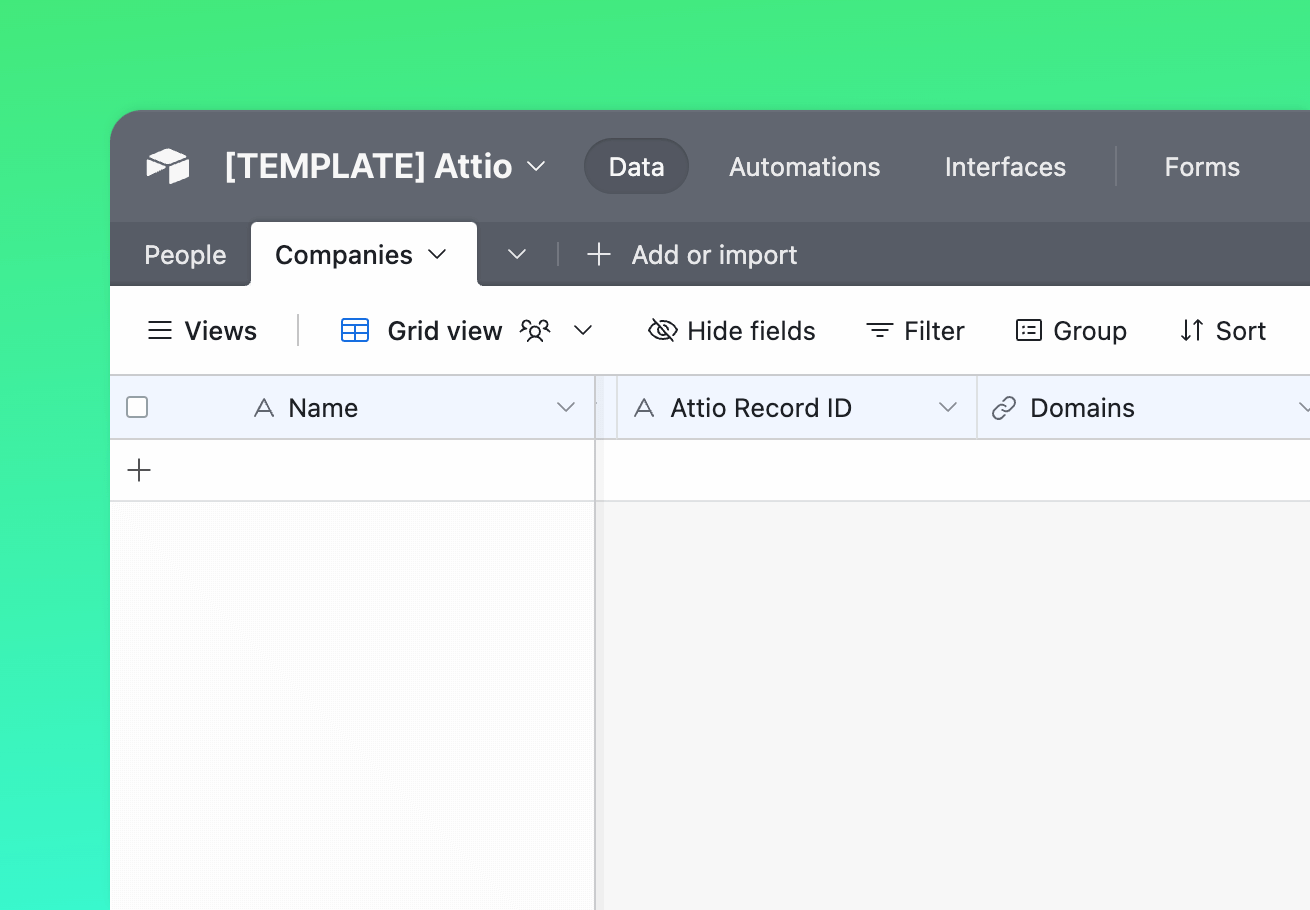1310x910 pixels.
Task: Open the Name column dropdown arrow
Action: click(566, 408)
